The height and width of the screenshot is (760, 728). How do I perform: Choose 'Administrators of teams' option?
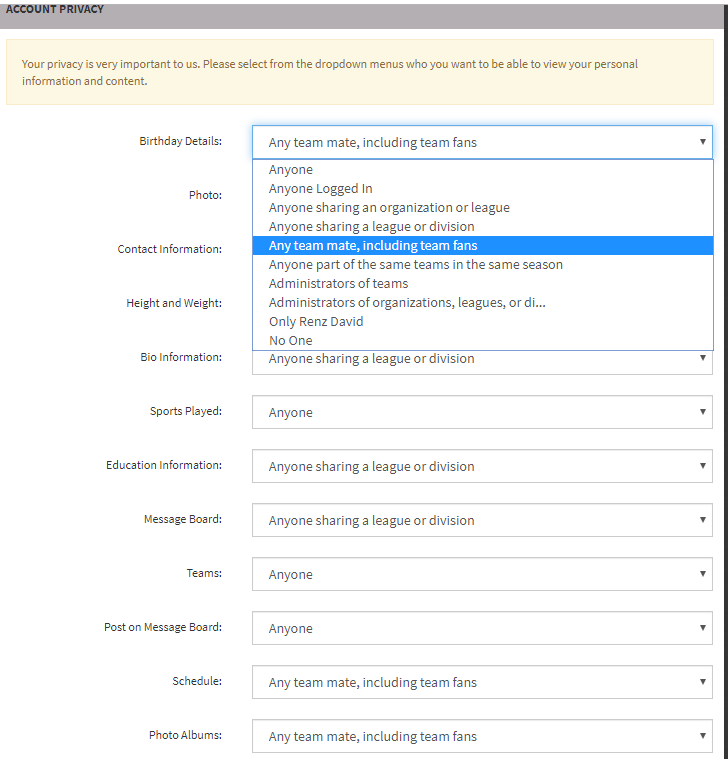coord(338,284)
